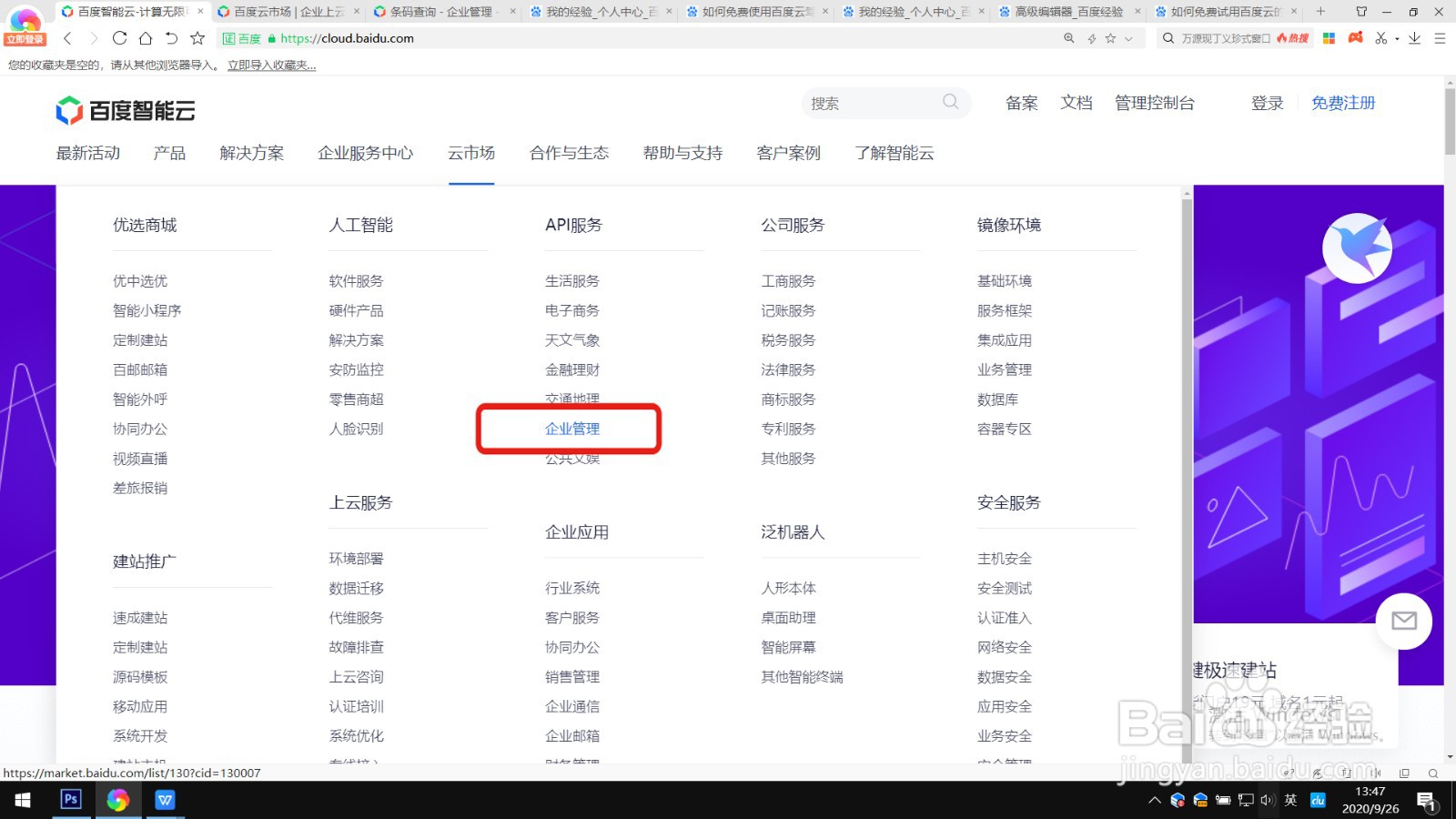The image size is (1456, 819).
Task: Expand the bookmark star dropdown arrow
Action: [1128, 38]
